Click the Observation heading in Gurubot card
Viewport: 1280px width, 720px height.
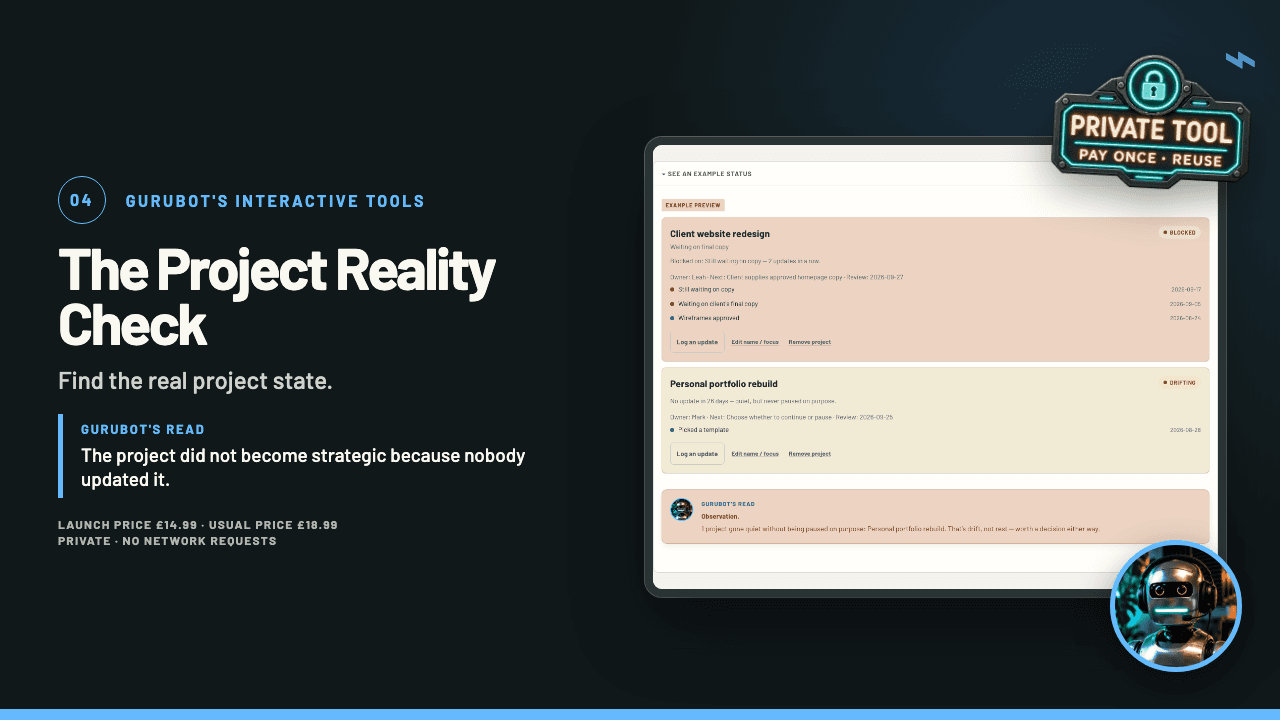pos(719,516)
